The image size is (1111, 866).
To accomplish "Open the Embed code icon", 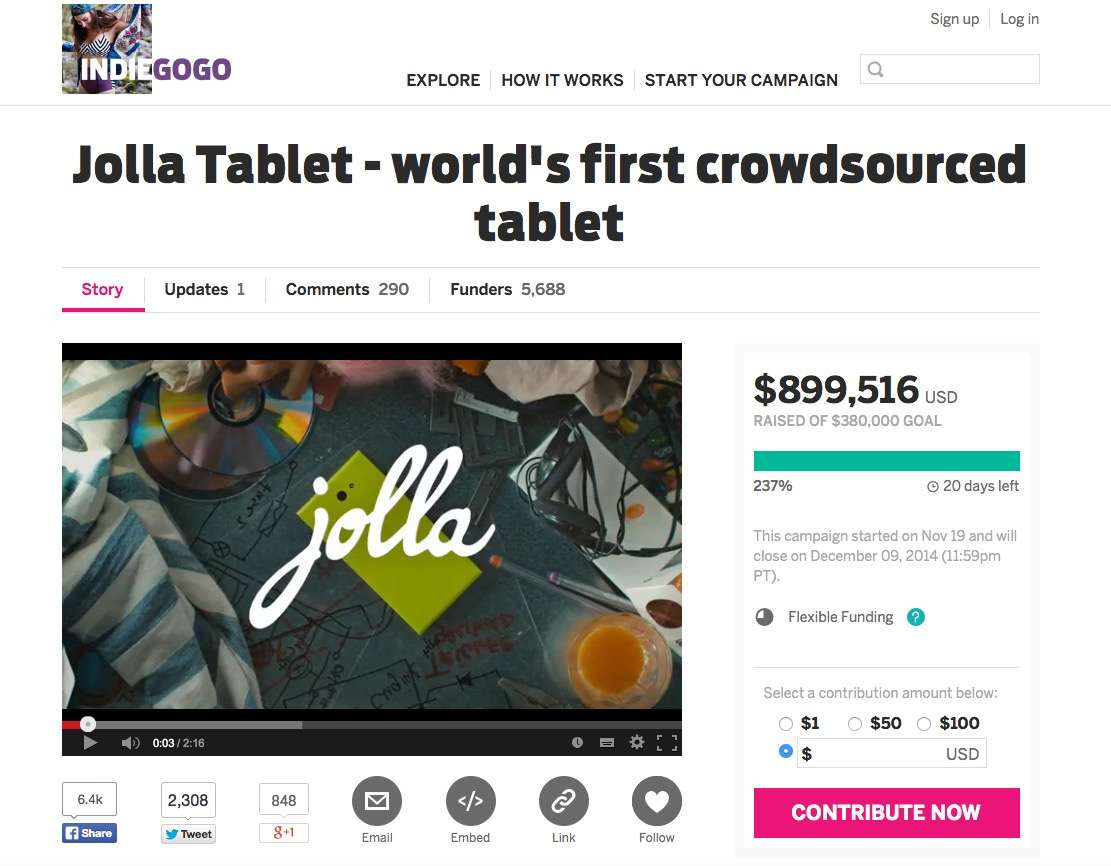I will (470, 801).
